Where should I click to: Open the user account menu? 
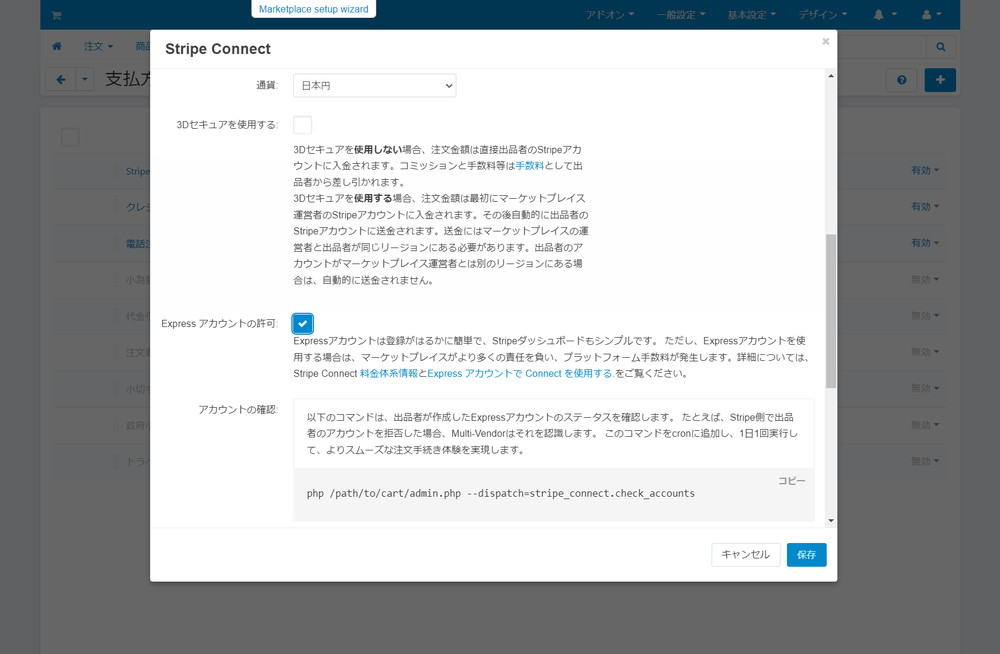click(x=931, y=15)
